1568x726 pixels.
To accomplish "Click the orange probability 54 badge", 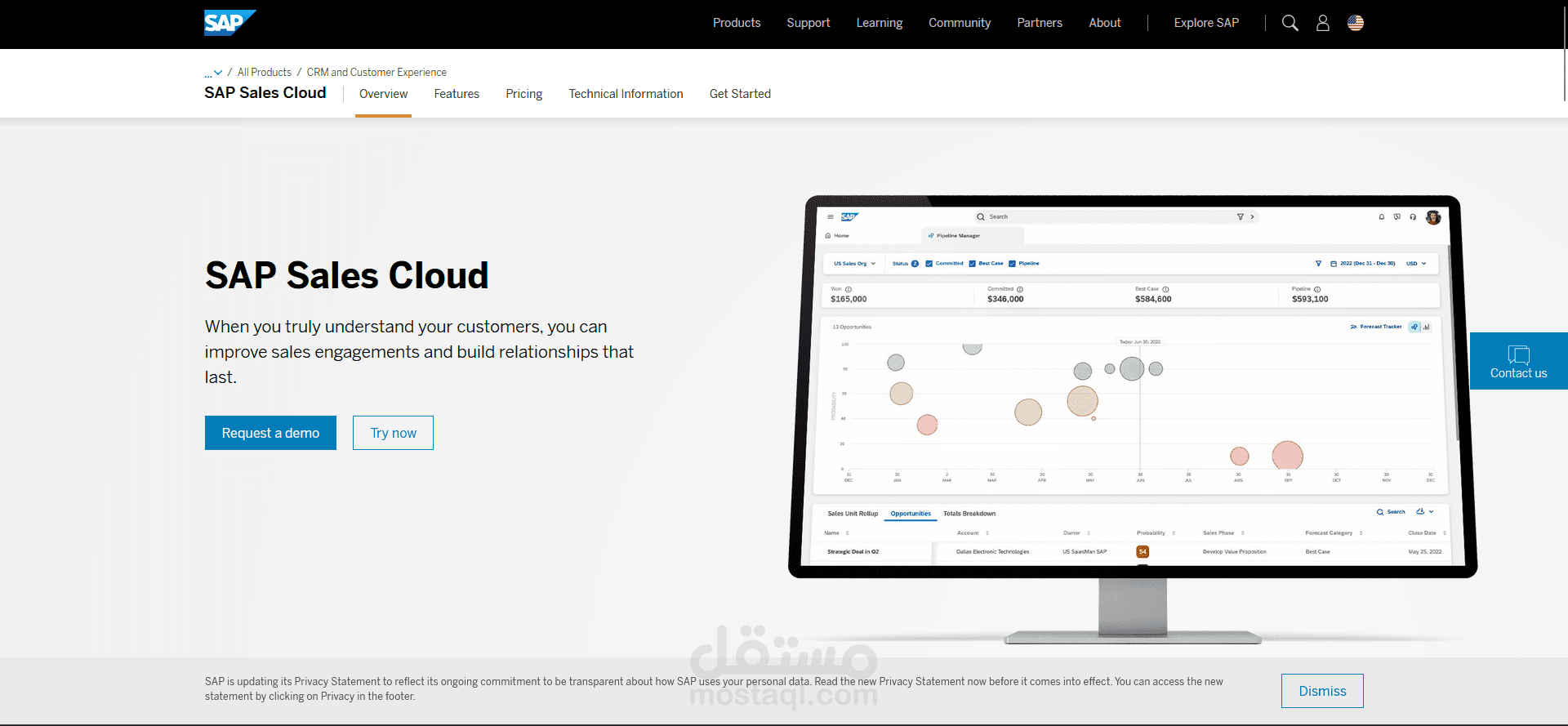I will click(x=1143, y=552).
